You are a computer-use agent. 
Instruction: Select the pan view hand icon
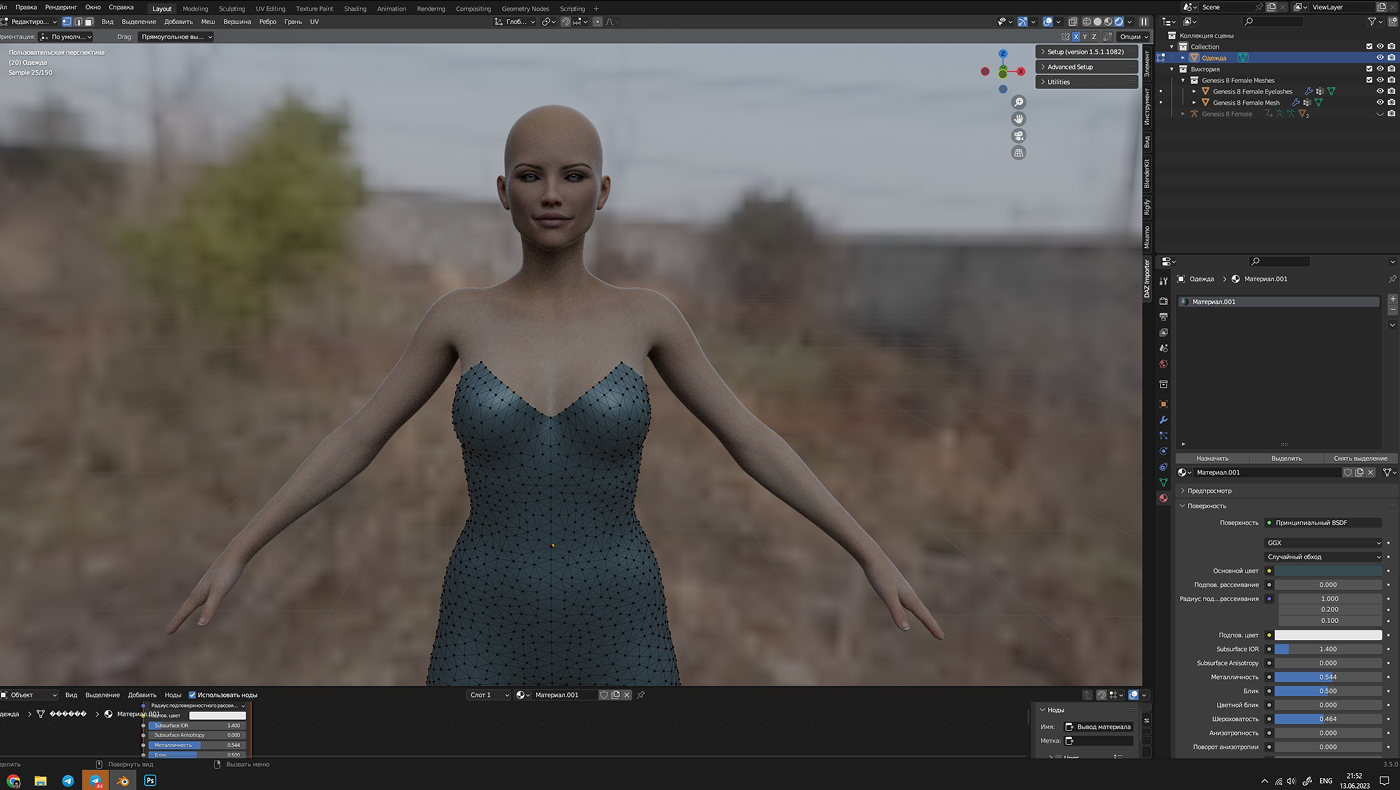coord(1018,119)
